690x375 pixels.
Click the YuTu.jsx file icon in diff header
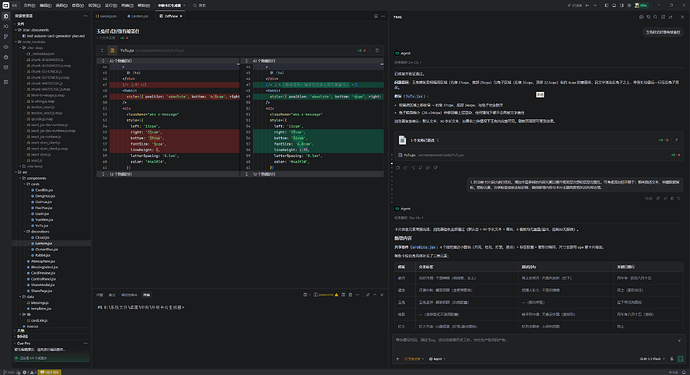coord(112,51)
